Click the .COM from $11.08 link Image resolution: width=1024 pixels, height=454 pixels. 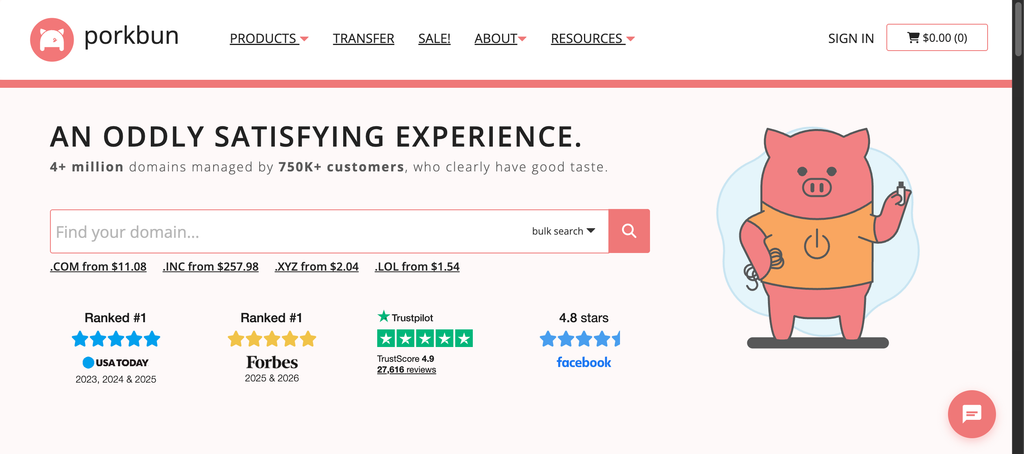tap(98, 267)
